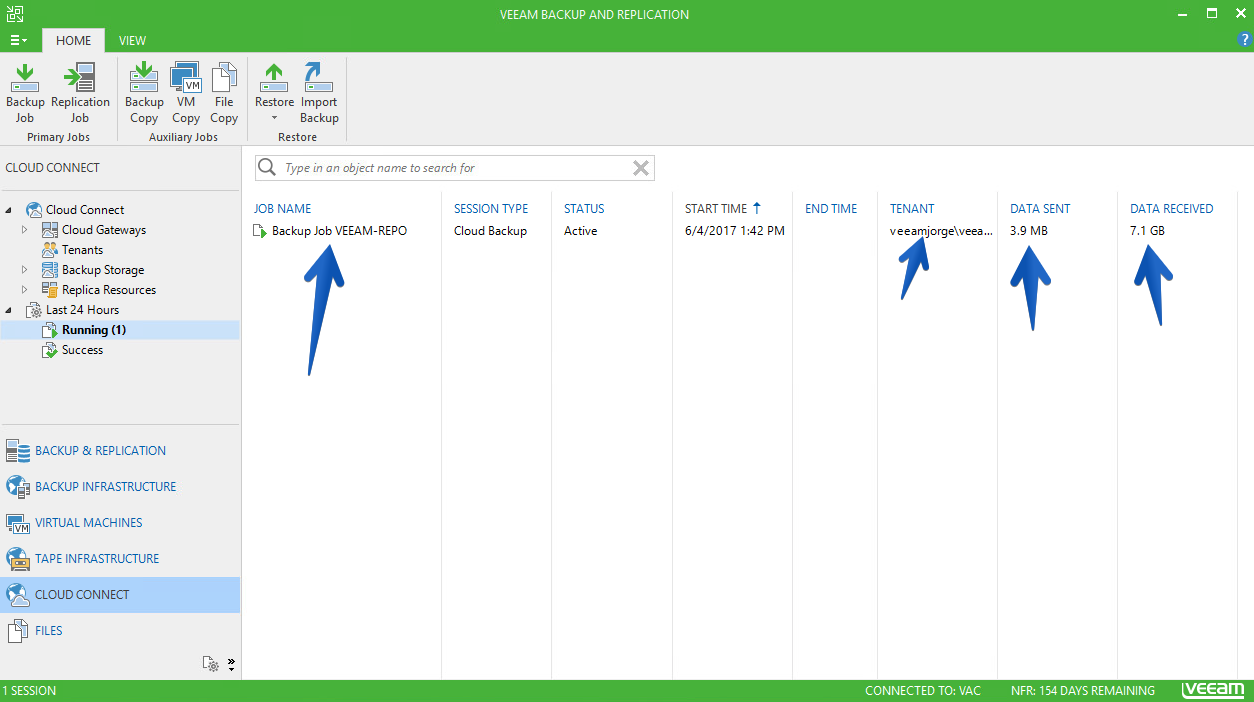This screenshot has height=702, width=1254.
Task: Click the Cloud Backup session type cell
Action: (x=490, y=231)
